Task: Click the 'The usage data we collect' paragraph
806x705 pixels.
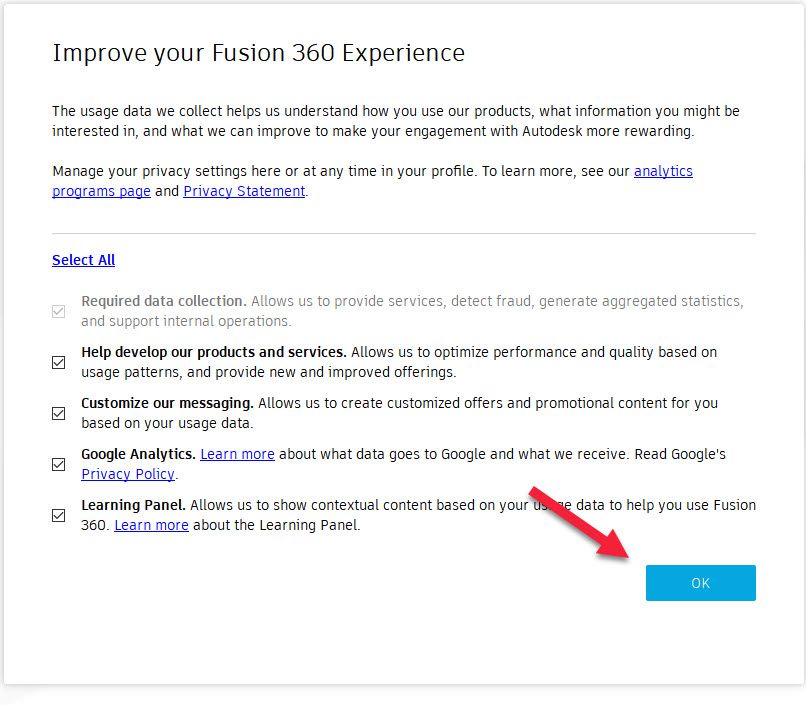Action: click(x=396, y=121)
